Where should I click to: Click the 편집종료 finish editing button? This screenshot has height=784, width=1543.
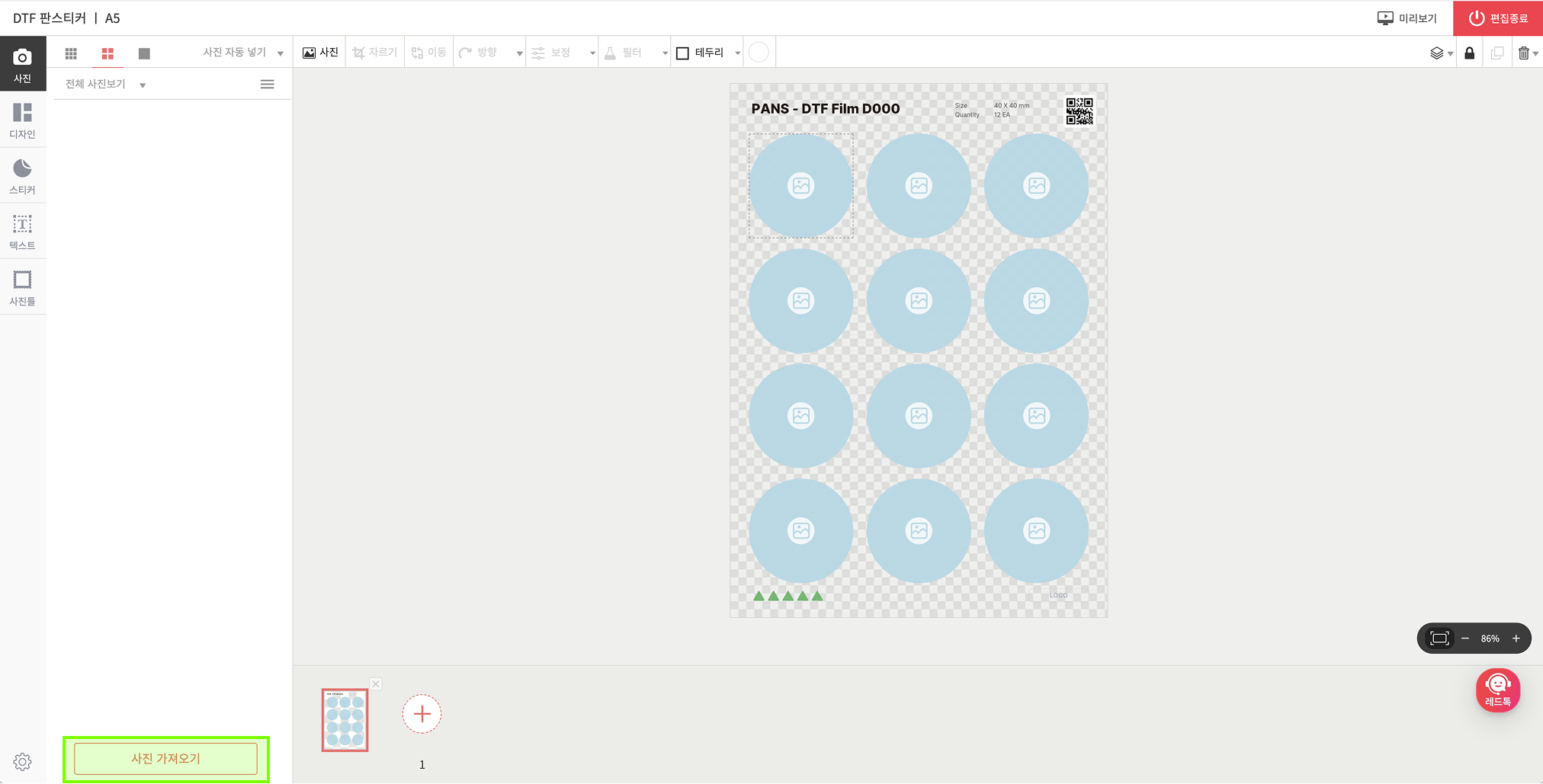1497,18
